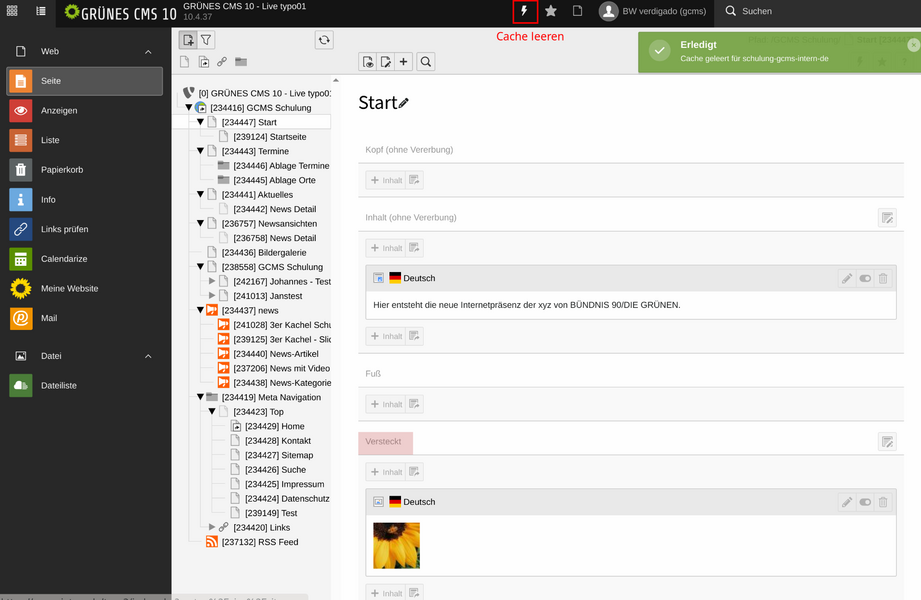Image resolution: width=921 pixels, height=600 pixels.
Task: Click the search button in page toolbar
Action: click(x=426, y=62)
